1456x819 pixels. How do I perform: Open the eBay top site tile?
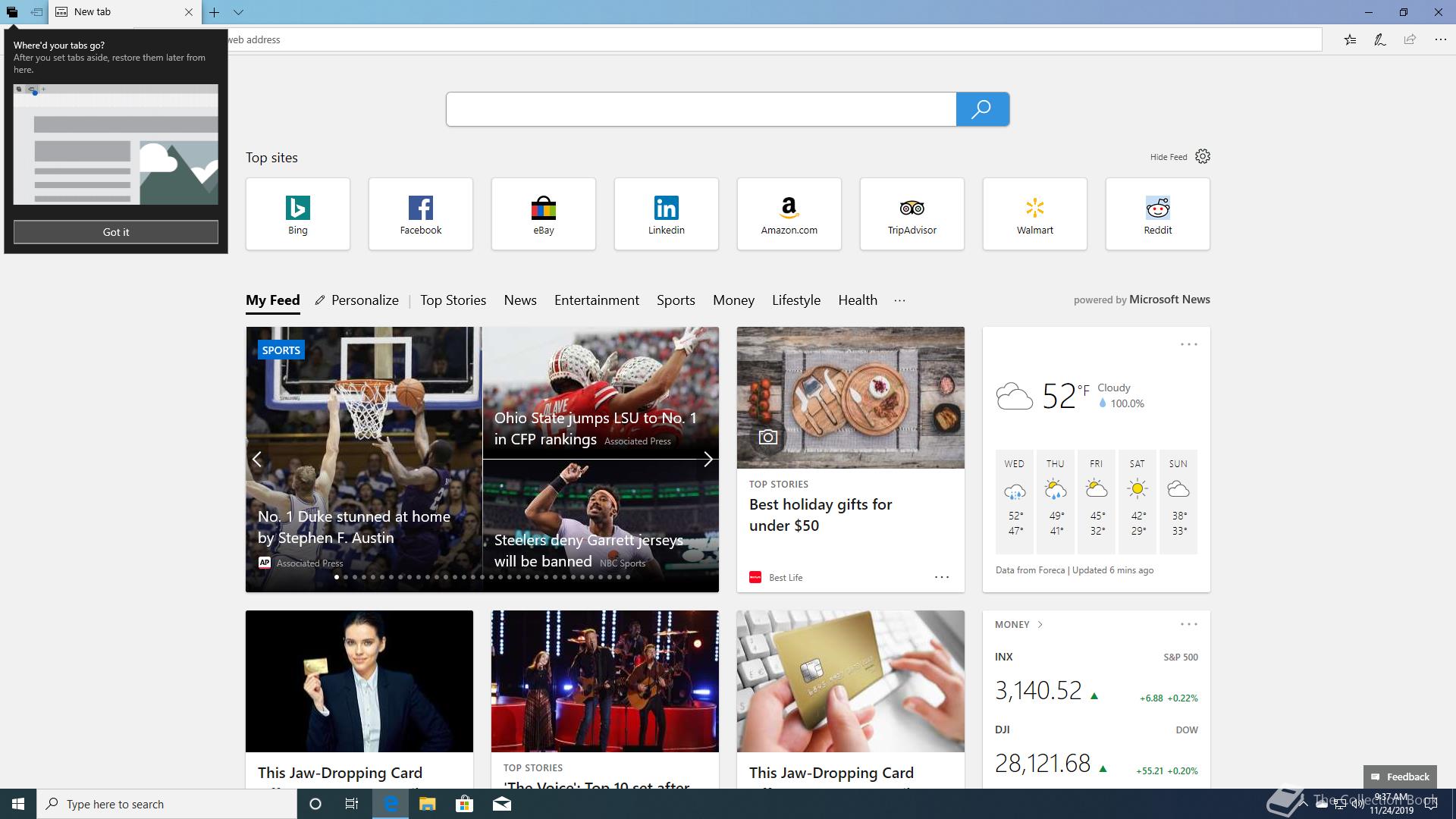[544, 214]
